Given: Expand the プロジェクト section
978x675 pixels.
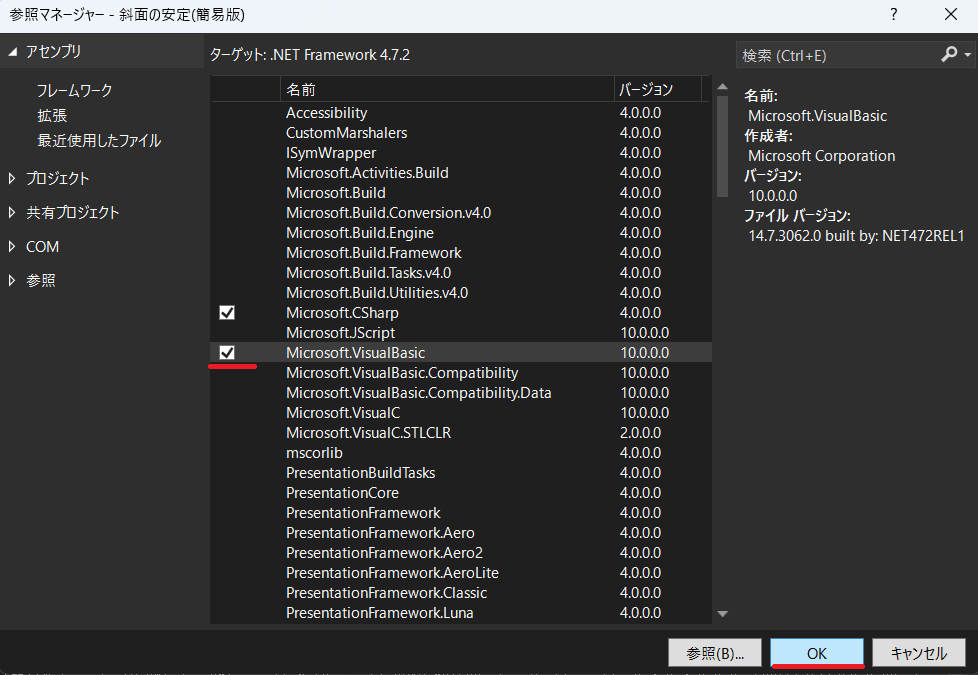Looking at the screenshot, I should [13, 179].
